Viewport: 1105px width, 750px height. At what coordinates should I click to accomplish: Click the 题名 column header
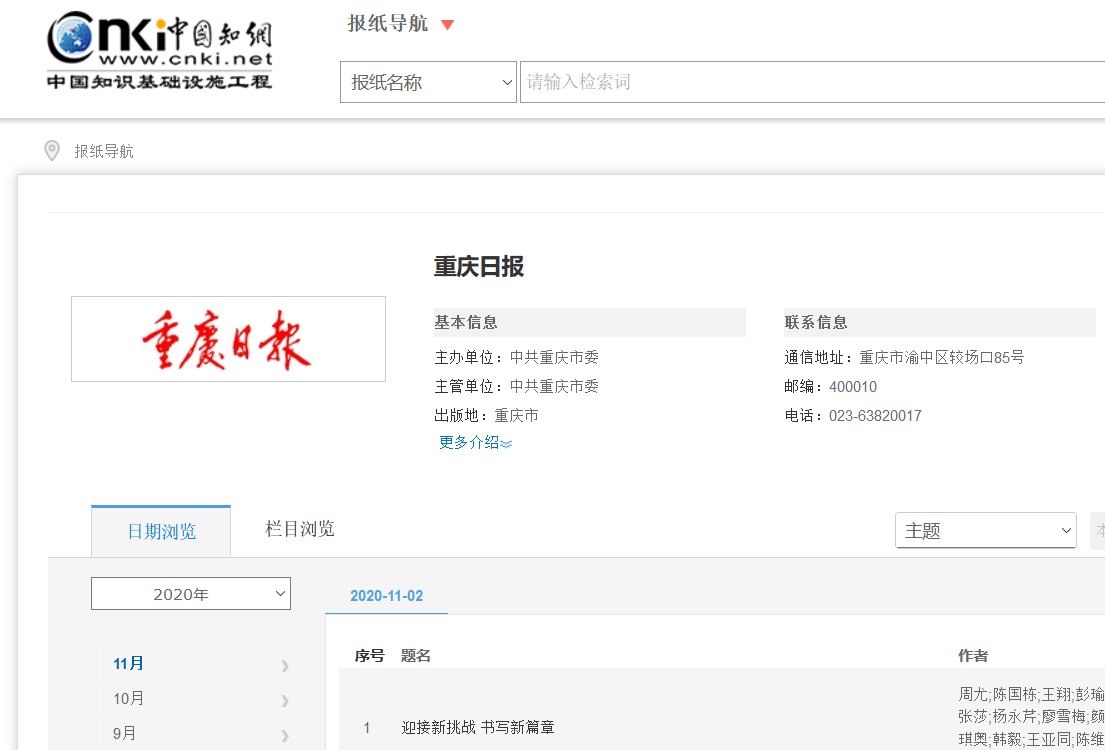tap(416, 656)
